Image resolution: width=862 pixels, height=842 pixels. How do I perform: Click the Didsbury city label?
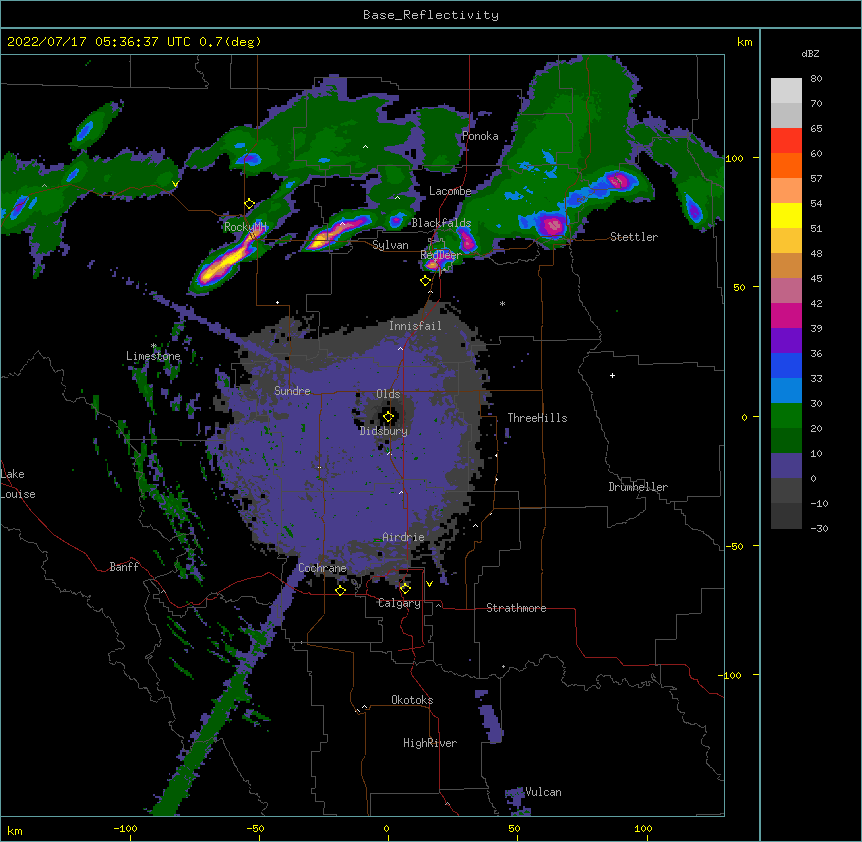click(x=384, y=431)
